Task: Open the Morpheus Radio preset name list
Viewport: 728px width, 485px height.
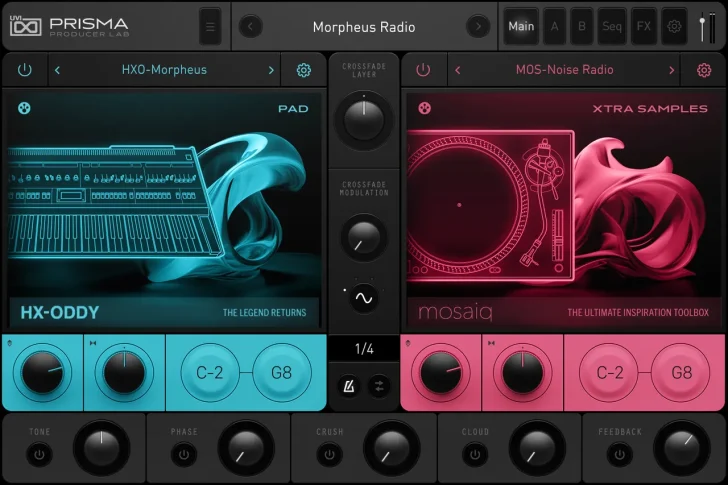Action: coord(363,27)
